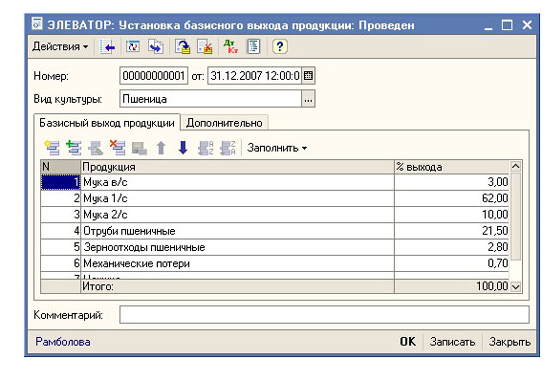Sort rows ascending A-Z
Viewport: 557px width, 374px height.
tap(205, 148)
